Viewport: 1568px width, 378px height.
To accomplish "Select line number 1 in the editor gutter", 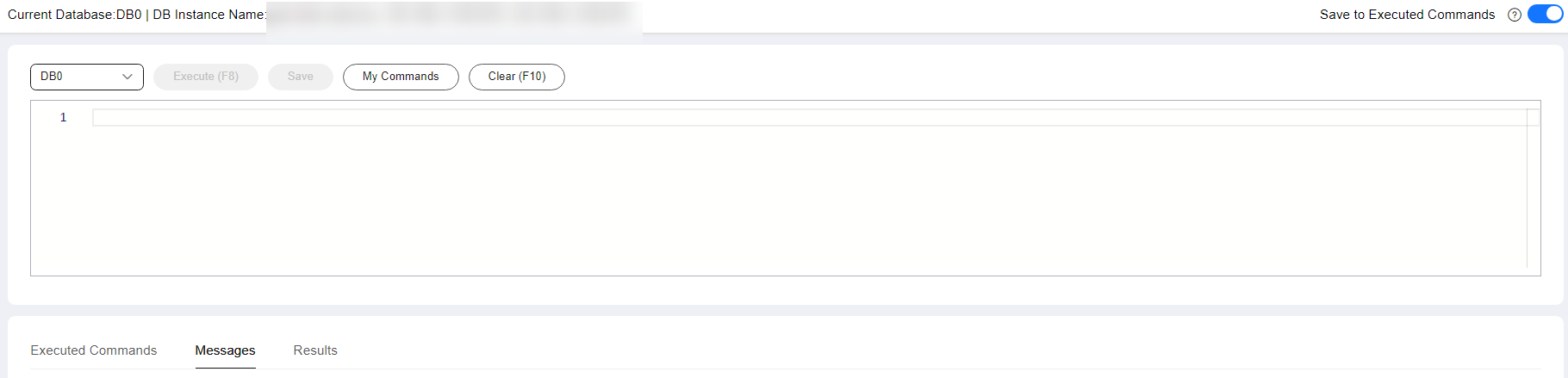I will pyautogui.click(x=63, y=117).
